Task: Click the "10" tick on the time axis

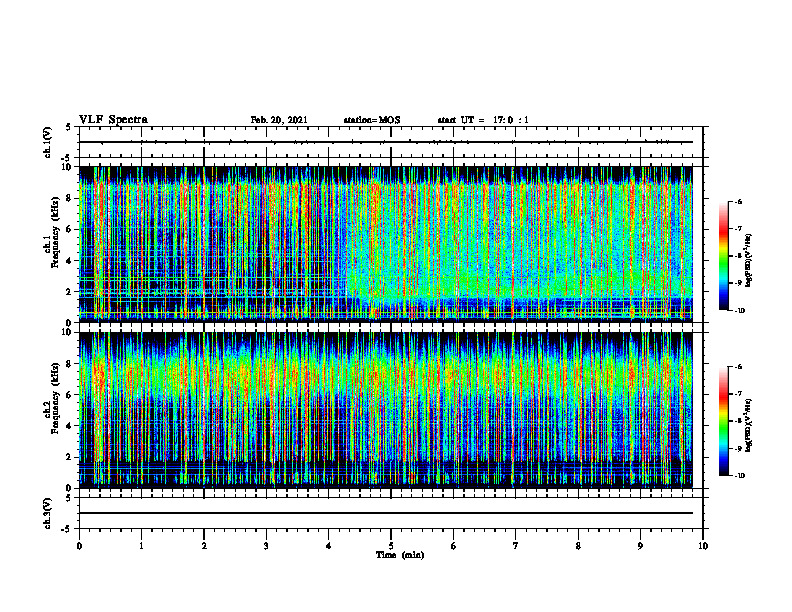Action: click(x=703, y=546)
